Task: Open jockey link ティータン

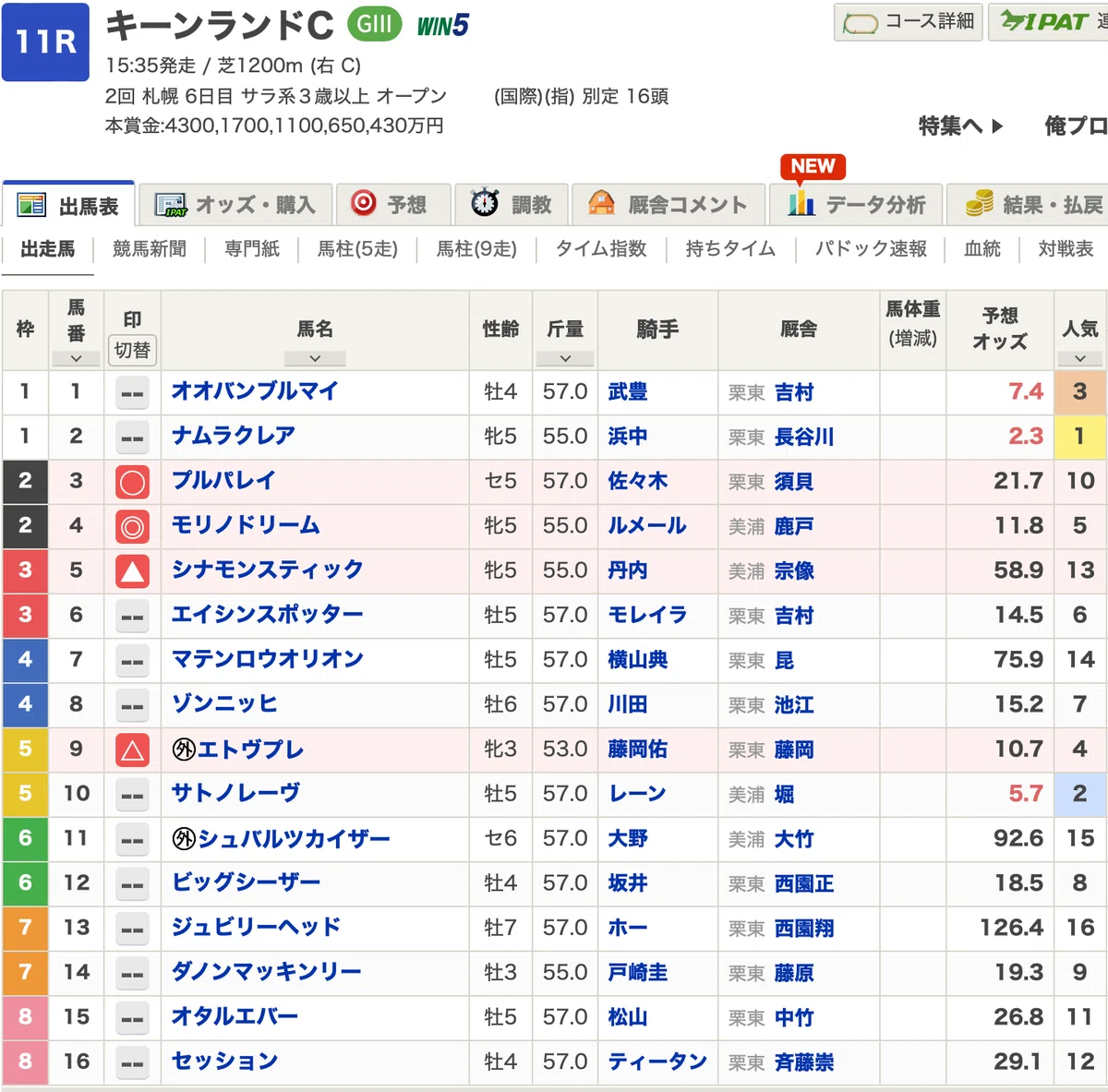Action: pos(657,1062)
